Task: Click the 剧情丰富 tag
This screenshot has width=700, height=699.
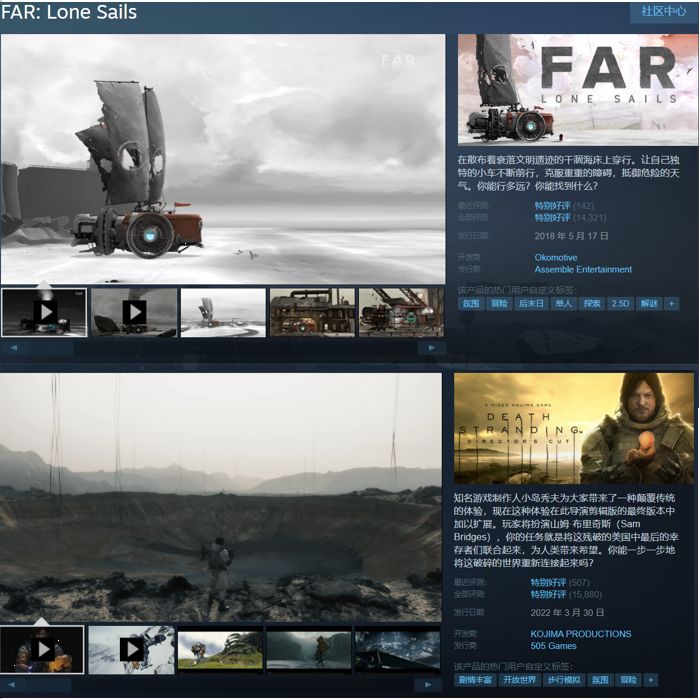Action: (475, 680)
